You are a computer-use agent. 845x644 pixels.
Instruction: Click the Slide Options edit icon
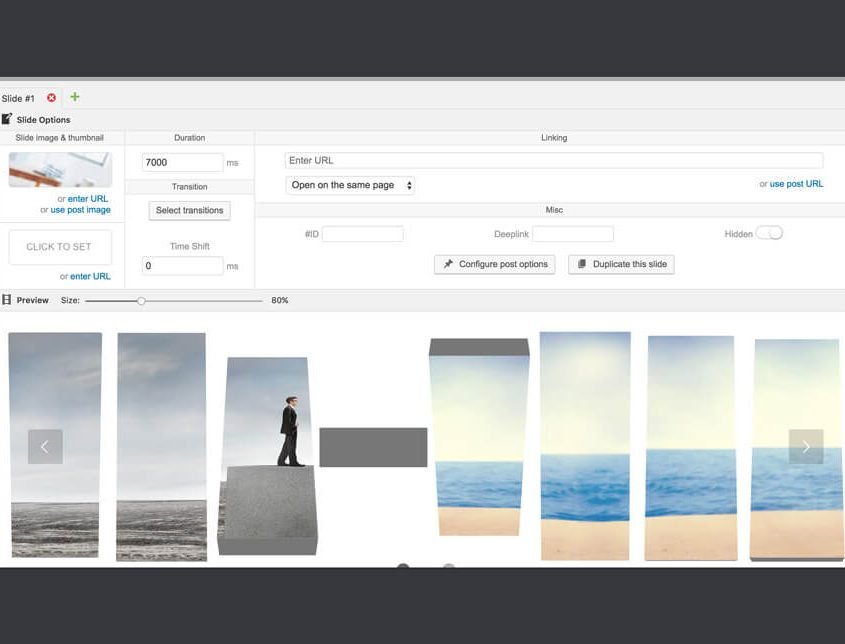point(7,119)
